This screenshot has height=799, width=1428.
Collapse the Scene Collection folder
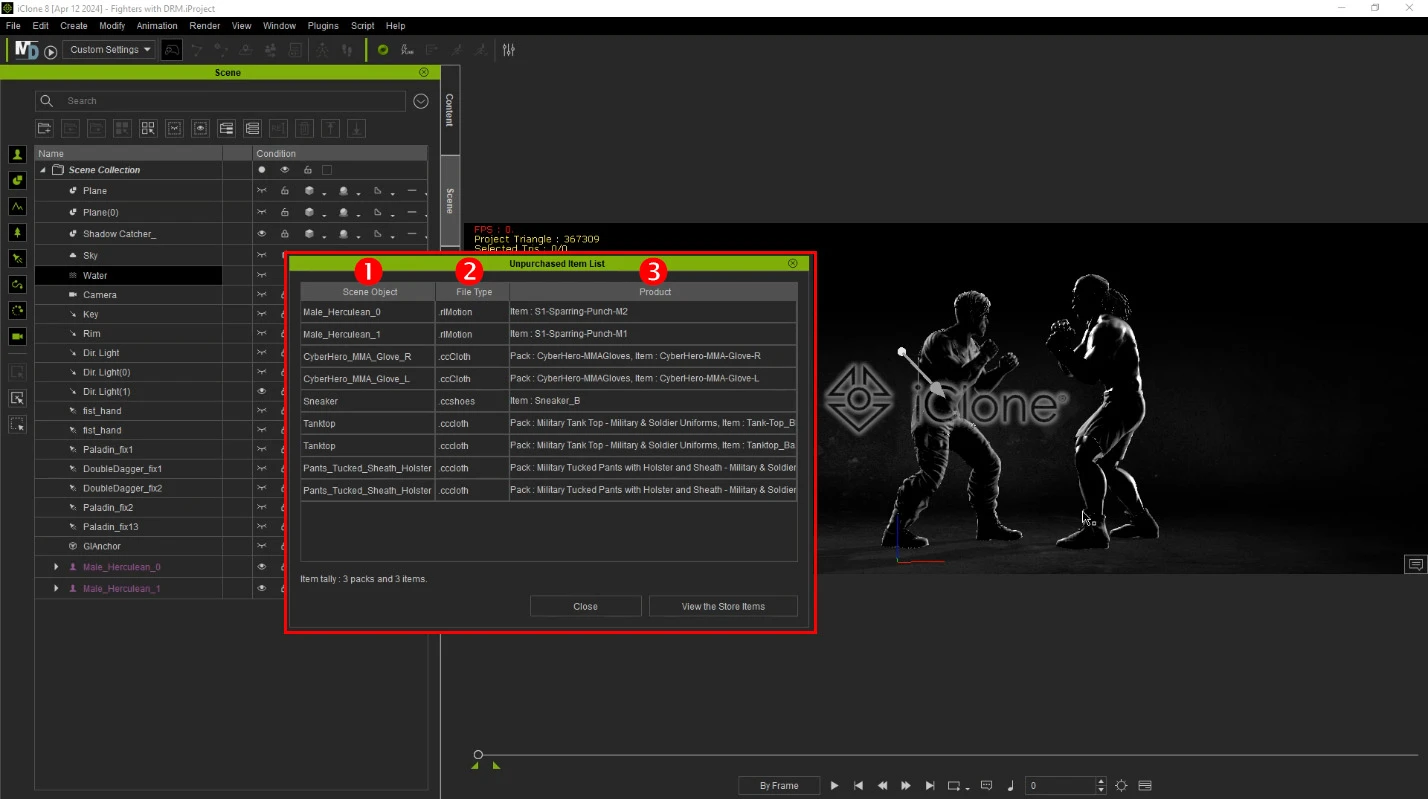coord(43,170)
